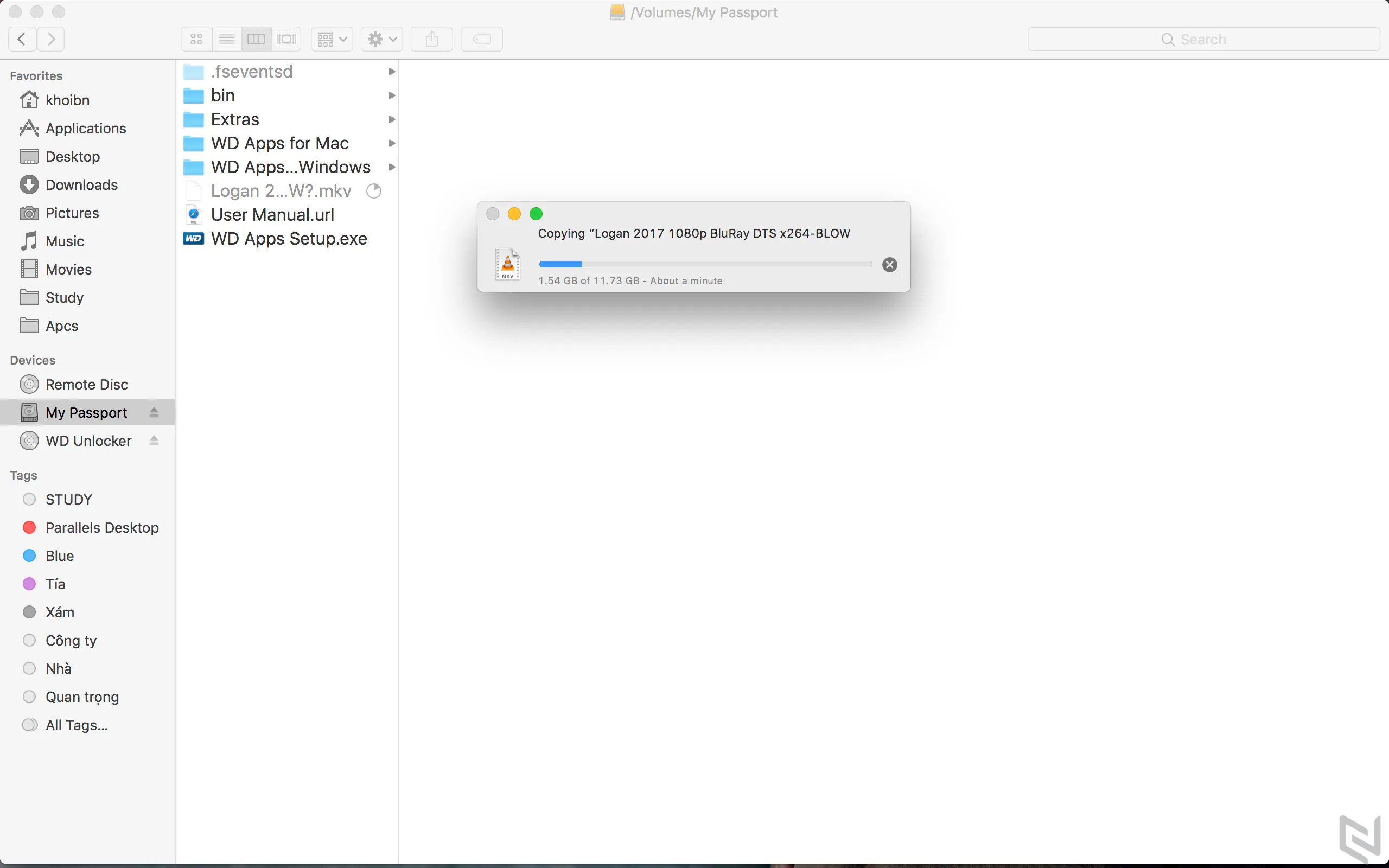This screenshot has height=868, width=1389.
Task: Minimize the Copying dialog window
Action: click(514, 214)
